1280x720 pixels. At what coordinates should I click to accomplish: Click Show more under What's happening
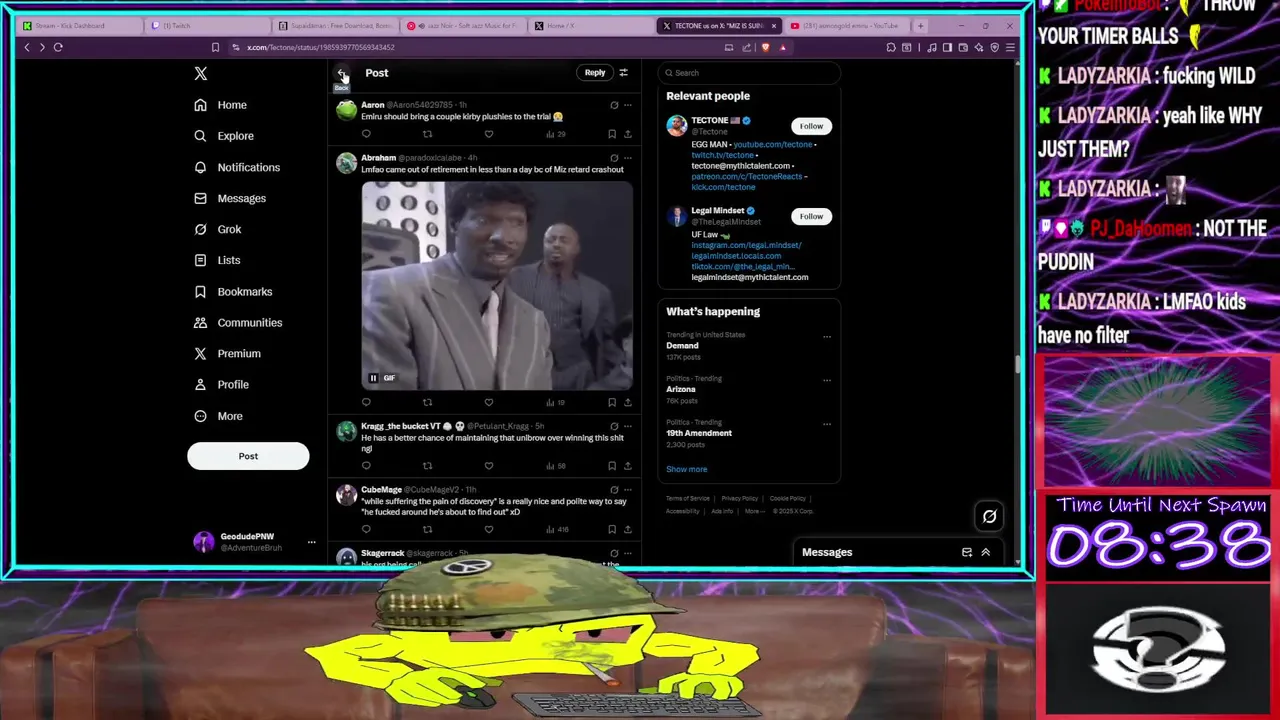coord(686,469)
